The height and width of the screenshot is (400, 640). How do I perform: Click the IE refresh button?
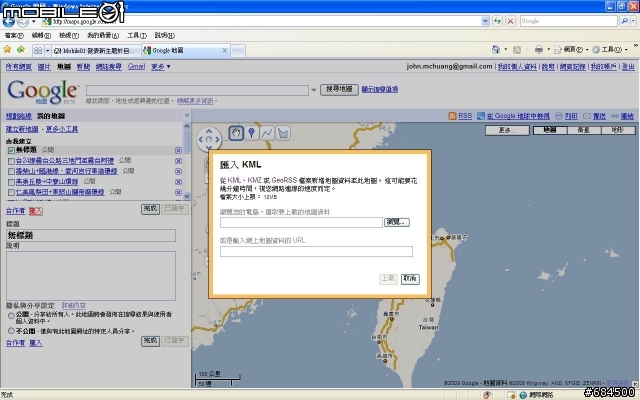pos(497,21)
